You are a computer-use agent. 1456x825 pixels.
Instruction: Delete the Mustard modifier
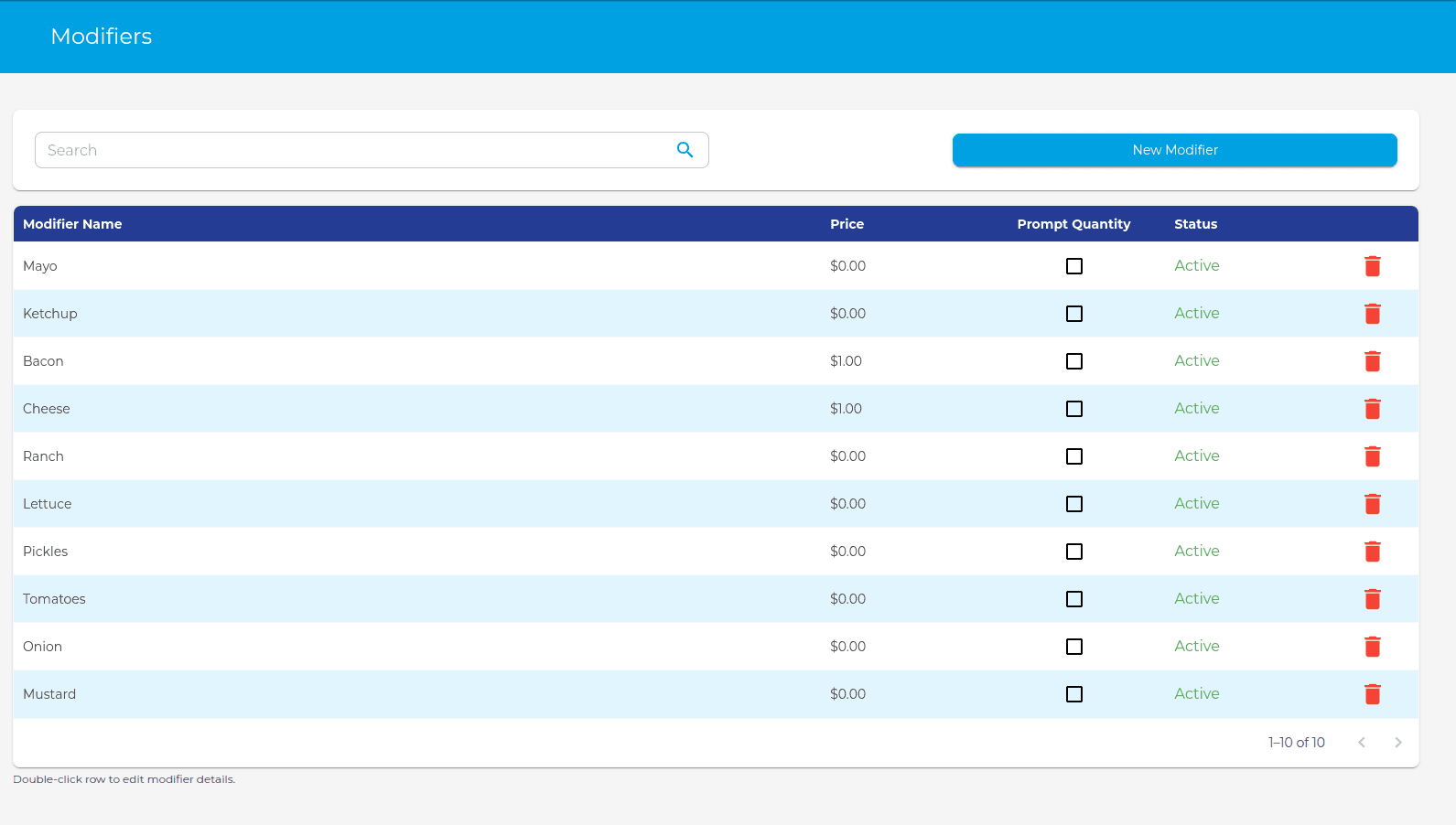1372,694
